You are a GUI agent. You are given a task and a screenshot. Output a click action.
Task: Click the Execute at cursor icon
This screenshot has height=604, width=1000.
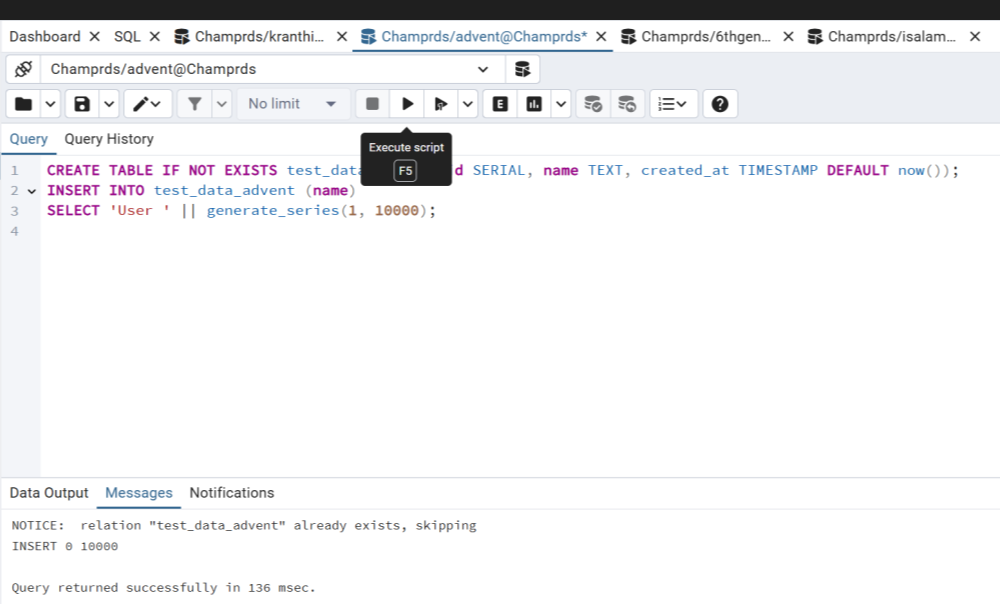[x=441, y=104]
